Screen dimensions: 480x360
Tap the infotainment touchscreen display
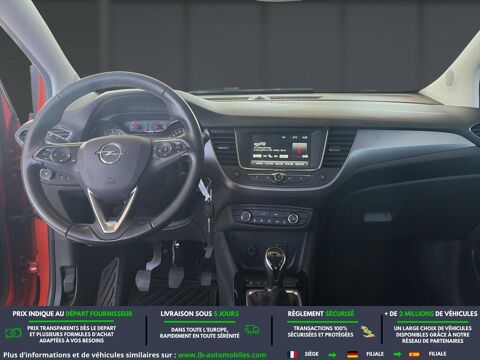[280, 149]
